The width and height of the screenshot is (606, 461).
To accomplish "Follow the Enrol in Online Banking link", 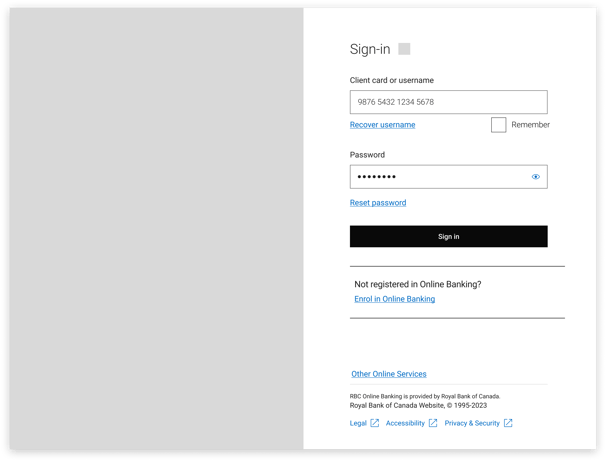I will pos(395,299).
